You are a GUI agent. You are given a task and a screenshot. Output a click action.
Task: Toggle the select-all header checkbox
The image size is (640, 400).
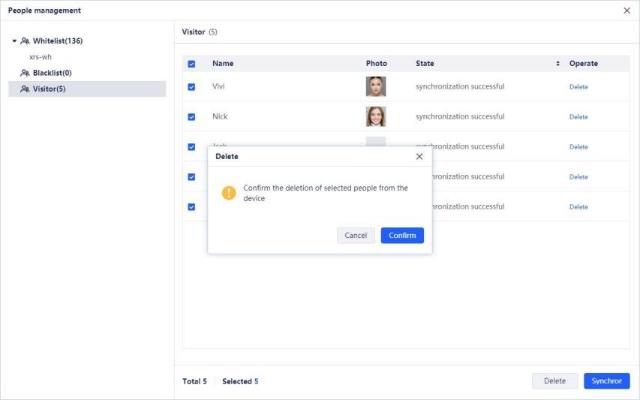click(x=192, y=63)
